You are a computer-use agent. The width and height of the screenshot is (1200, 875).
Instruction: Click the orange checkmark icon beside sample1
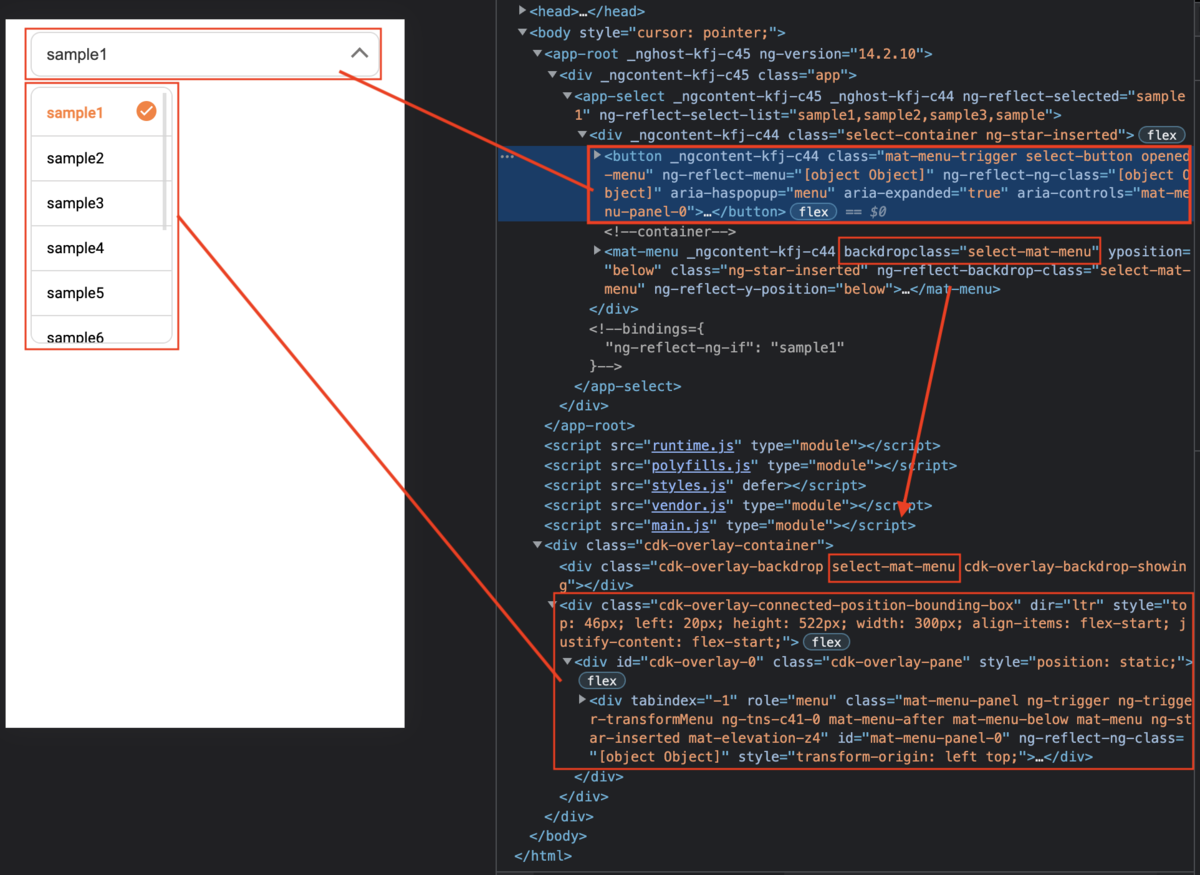147,112
